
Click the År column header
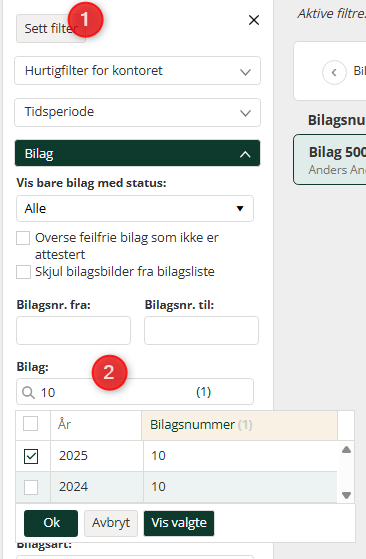pos(96,425)
